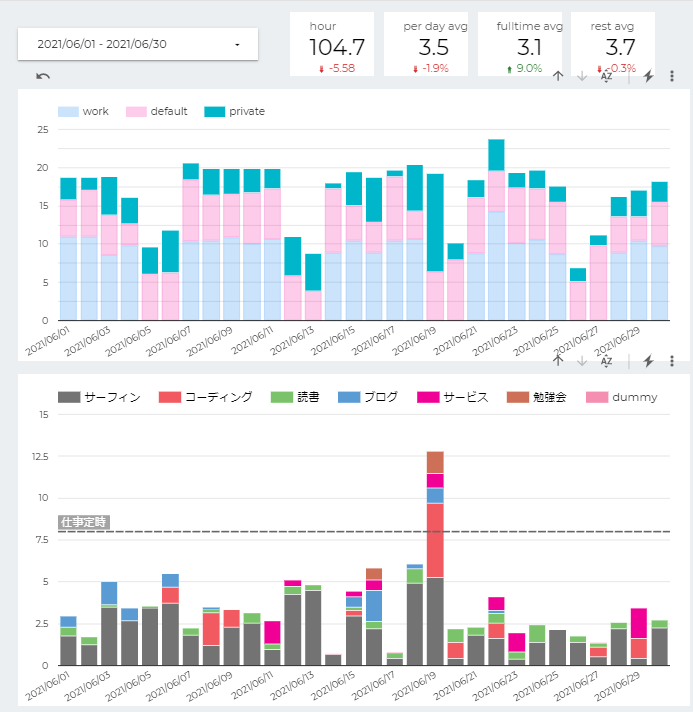The image size is (693, 712).
Task: Select the 'default' legend label
Action: coord(169,112)
